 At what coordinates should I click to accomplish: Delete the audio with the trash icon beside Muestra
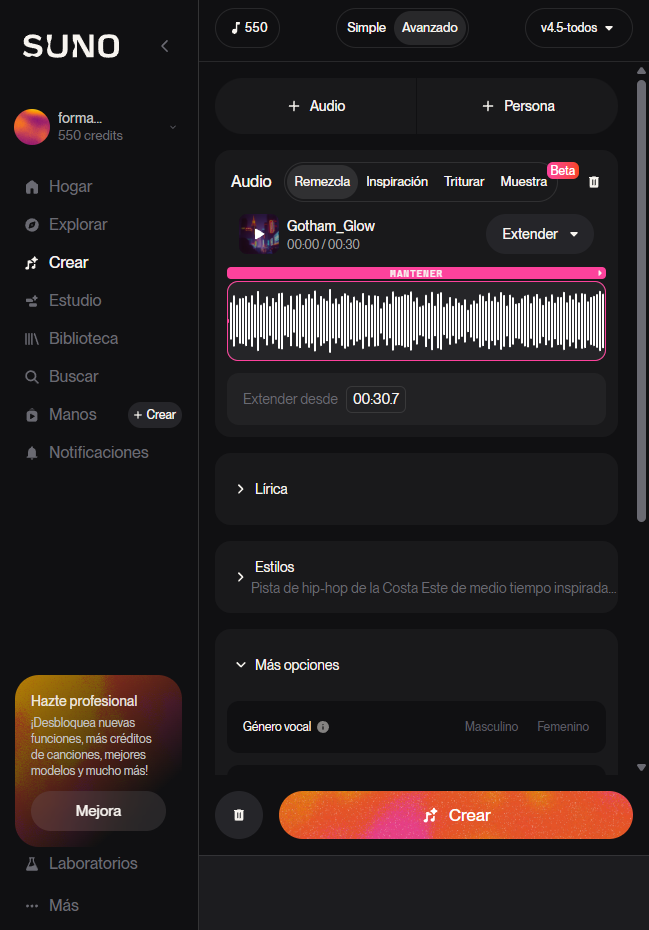(594, 182)
